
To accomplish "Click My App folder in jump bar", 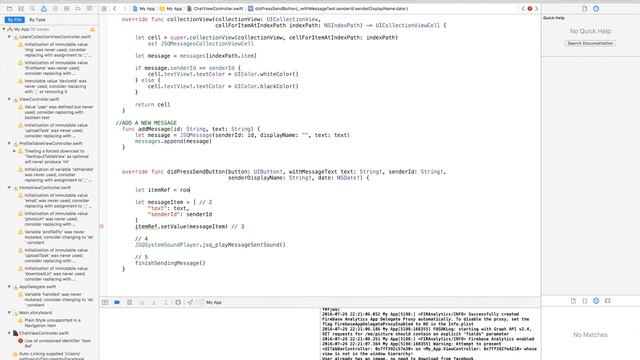I will (171, 9).
